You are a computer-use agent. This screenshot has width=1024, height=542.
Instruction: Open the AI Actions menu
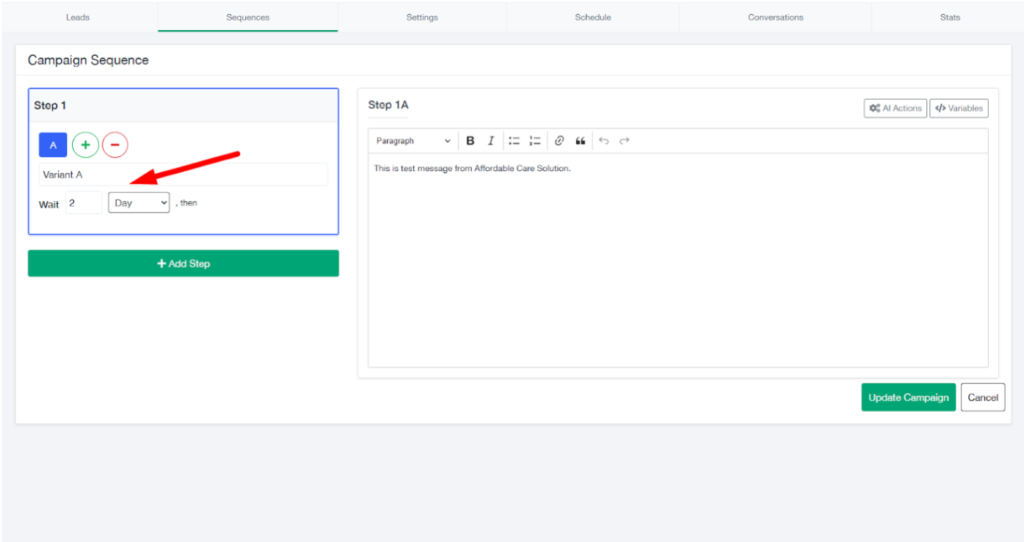[x=895, y=108]
